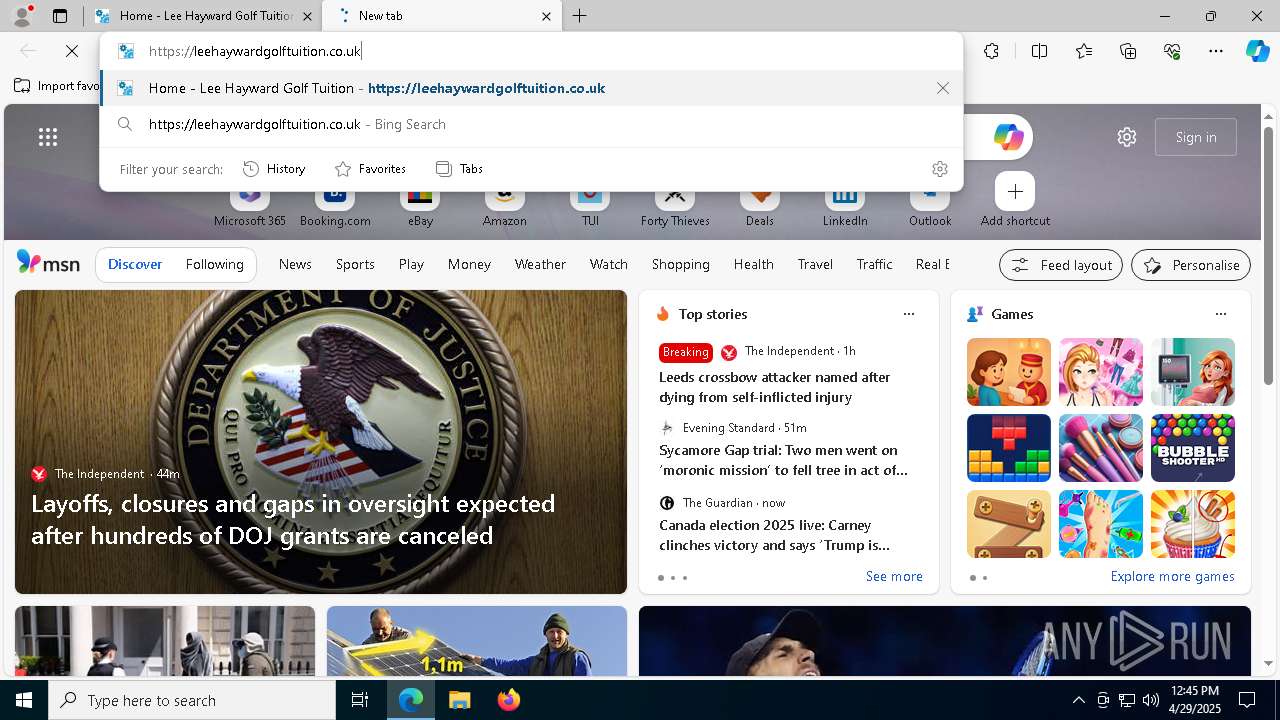The height and width of the screenshot is (720, 1280).
Task: Switch to the Lee Hayward Golf Tuition tab
Action: pyautogui.click(x=205, y=16)
